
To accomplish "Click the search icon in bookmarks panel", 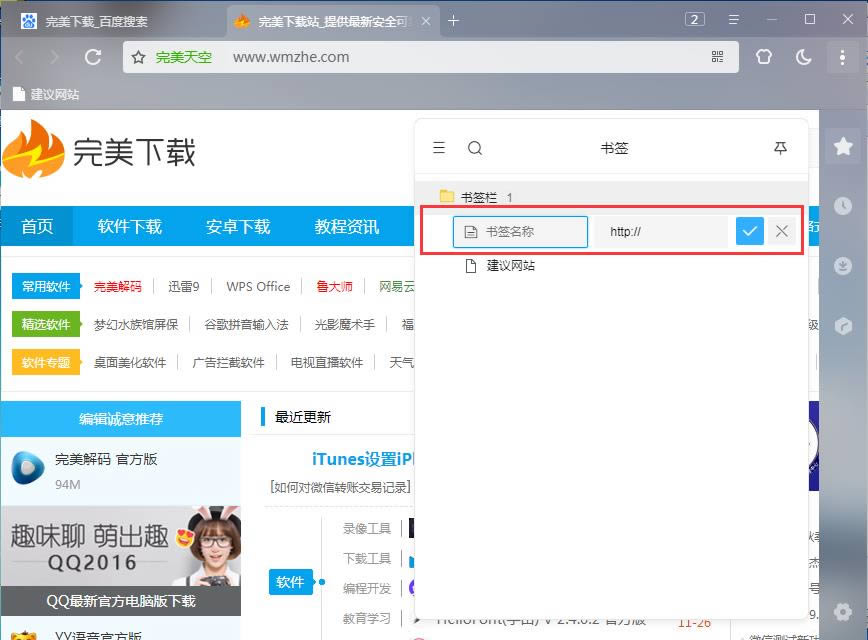I will pos(475,148).
